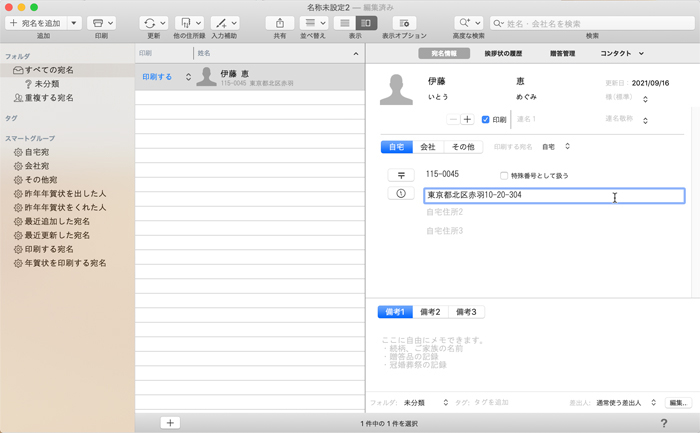Click the 印刷 printer icon in toolbar
This screenshot has width=700, height=433.
tap(100, 22)
